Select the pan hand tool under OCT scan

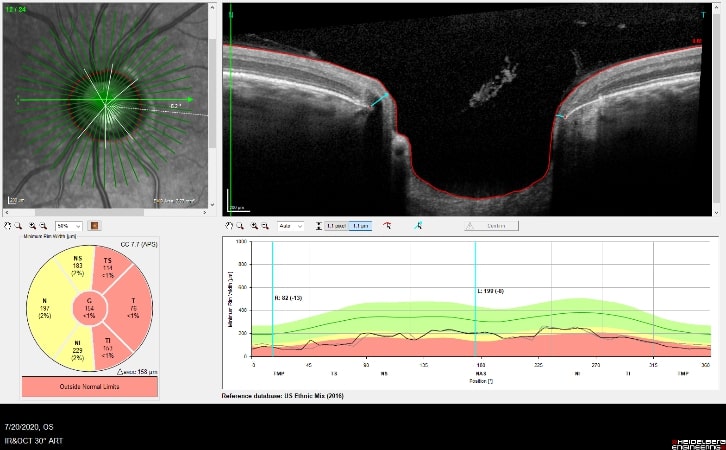(x=229, y=226)
